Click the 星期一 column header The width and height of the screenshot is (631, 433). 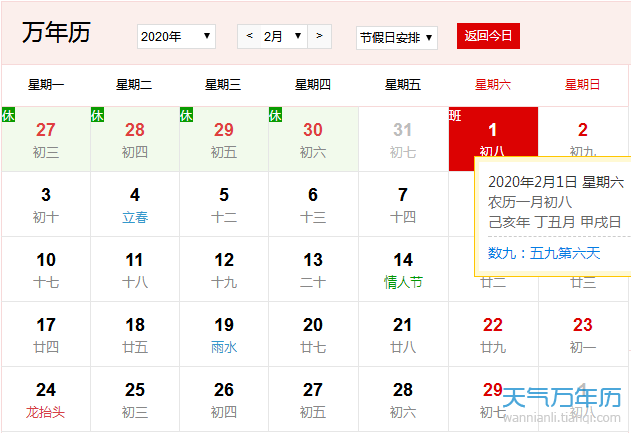click(46, 85)
